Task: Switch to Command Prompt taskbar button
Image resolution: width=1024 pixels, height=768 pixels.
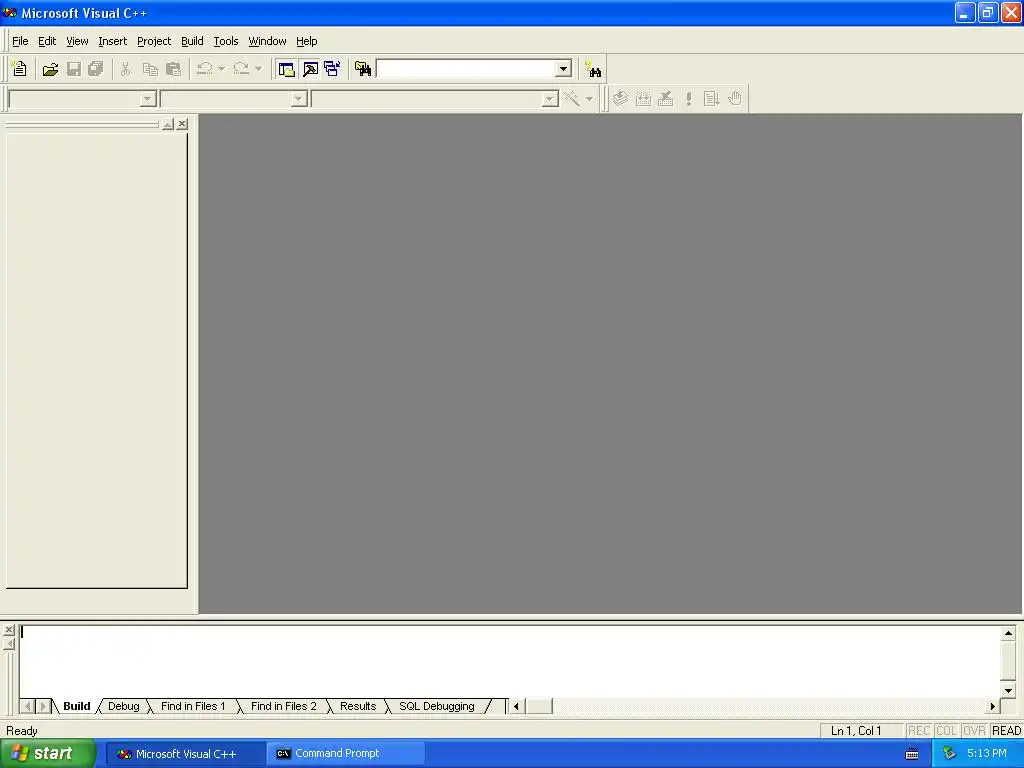Action: (345, 754)
